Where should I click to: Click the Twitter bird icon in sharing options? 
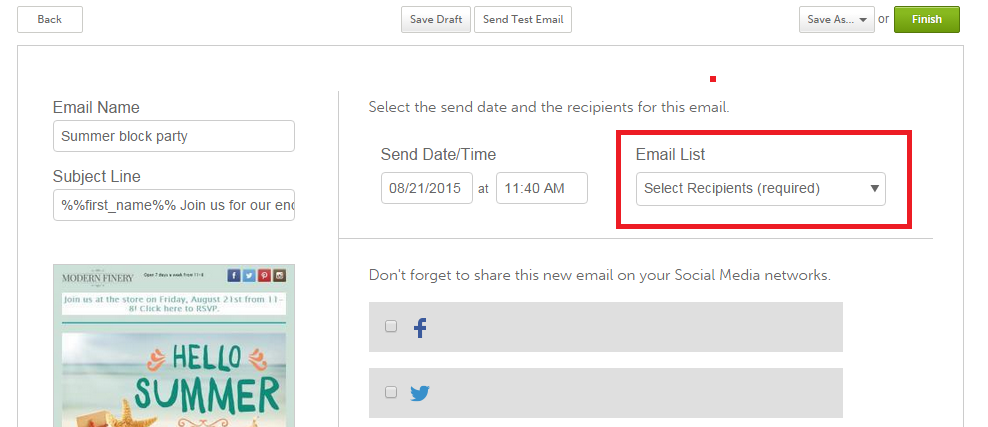click(x=420, y=393)
